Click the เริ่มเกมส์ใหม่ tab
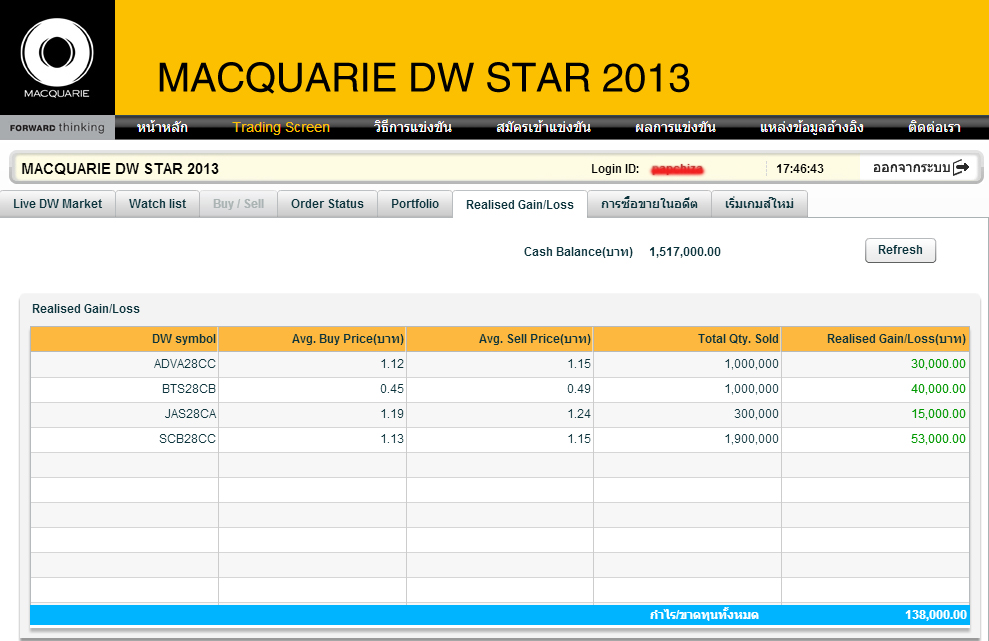This screenshot has width=989, height=641. [x=759, y=204]
